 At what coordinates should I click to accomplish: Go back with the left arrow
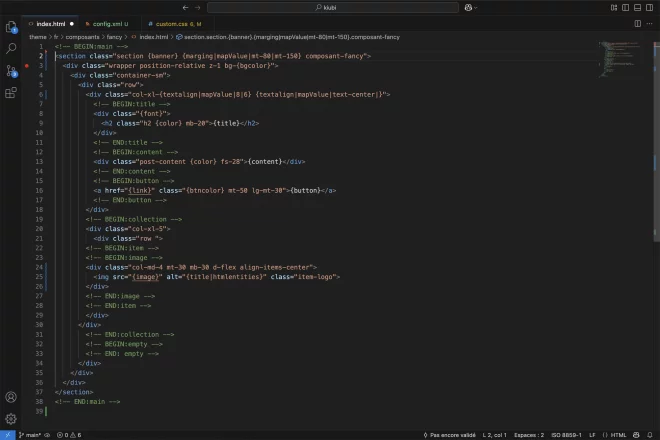[186, 8]
